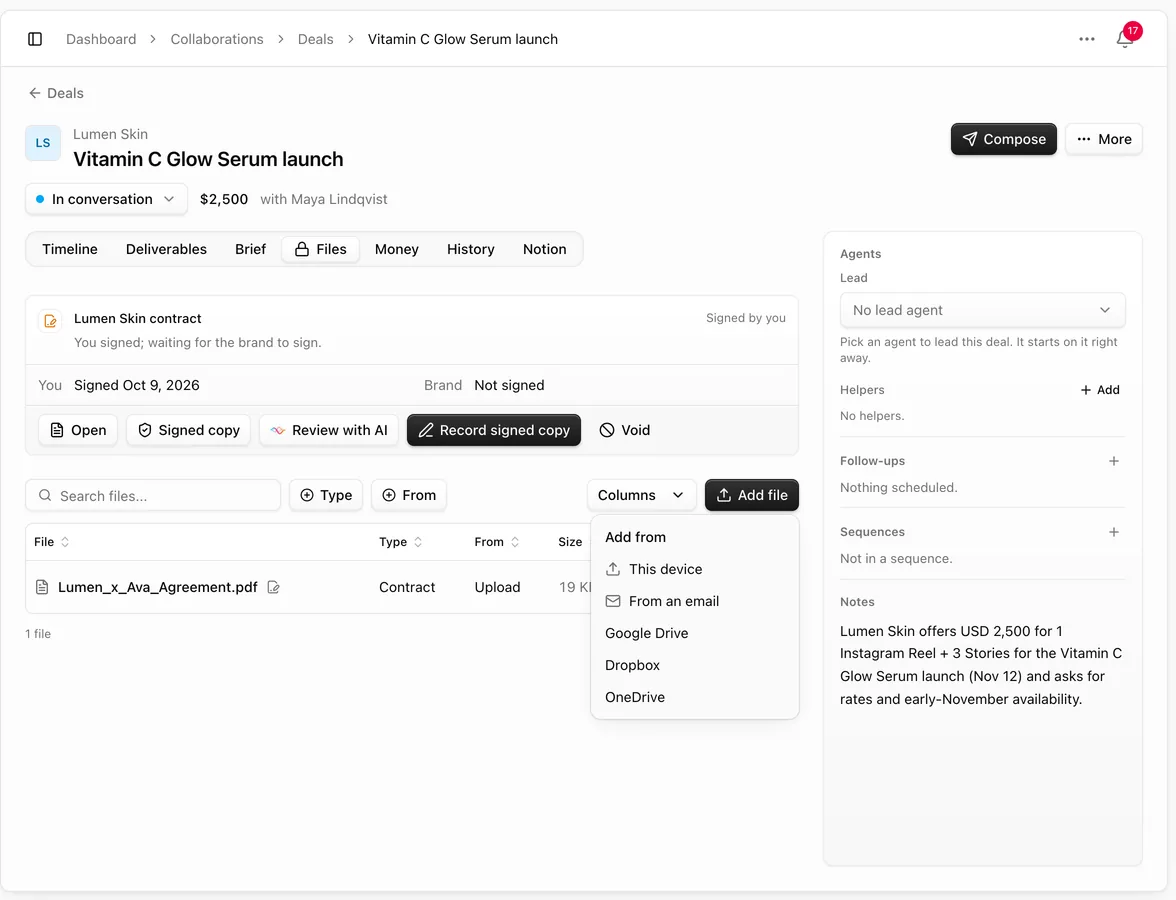Click the Compose button
1176x900 pixels.
pos(1004,139)
